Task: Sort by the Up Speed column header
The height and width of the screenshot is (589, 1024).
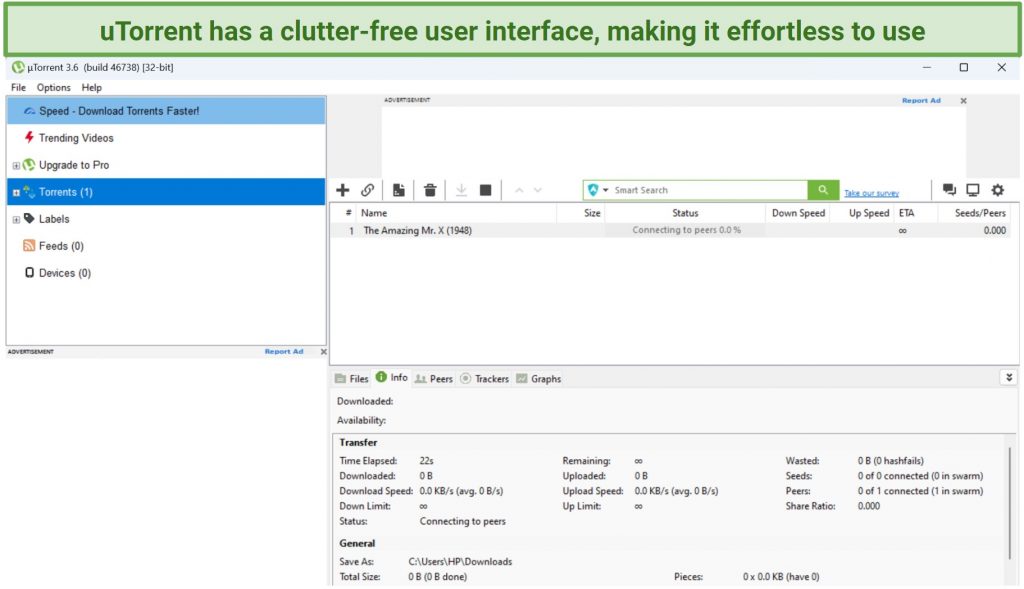Action: coord(862,213)
